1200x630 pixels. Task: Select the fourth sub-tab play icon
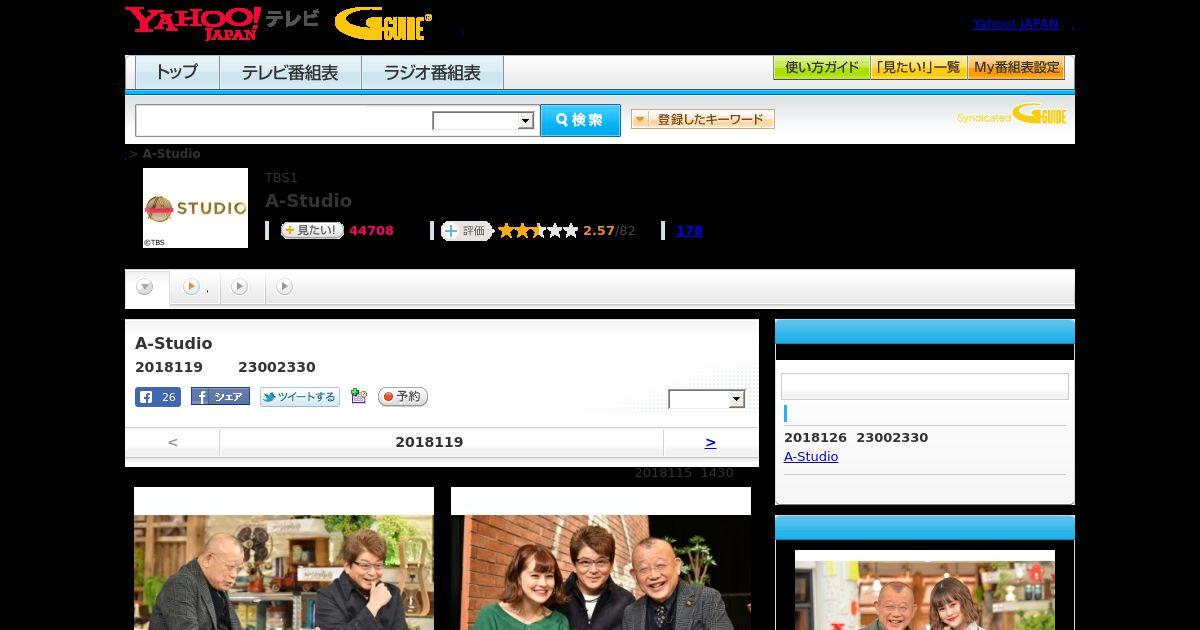tap(285, 287)
